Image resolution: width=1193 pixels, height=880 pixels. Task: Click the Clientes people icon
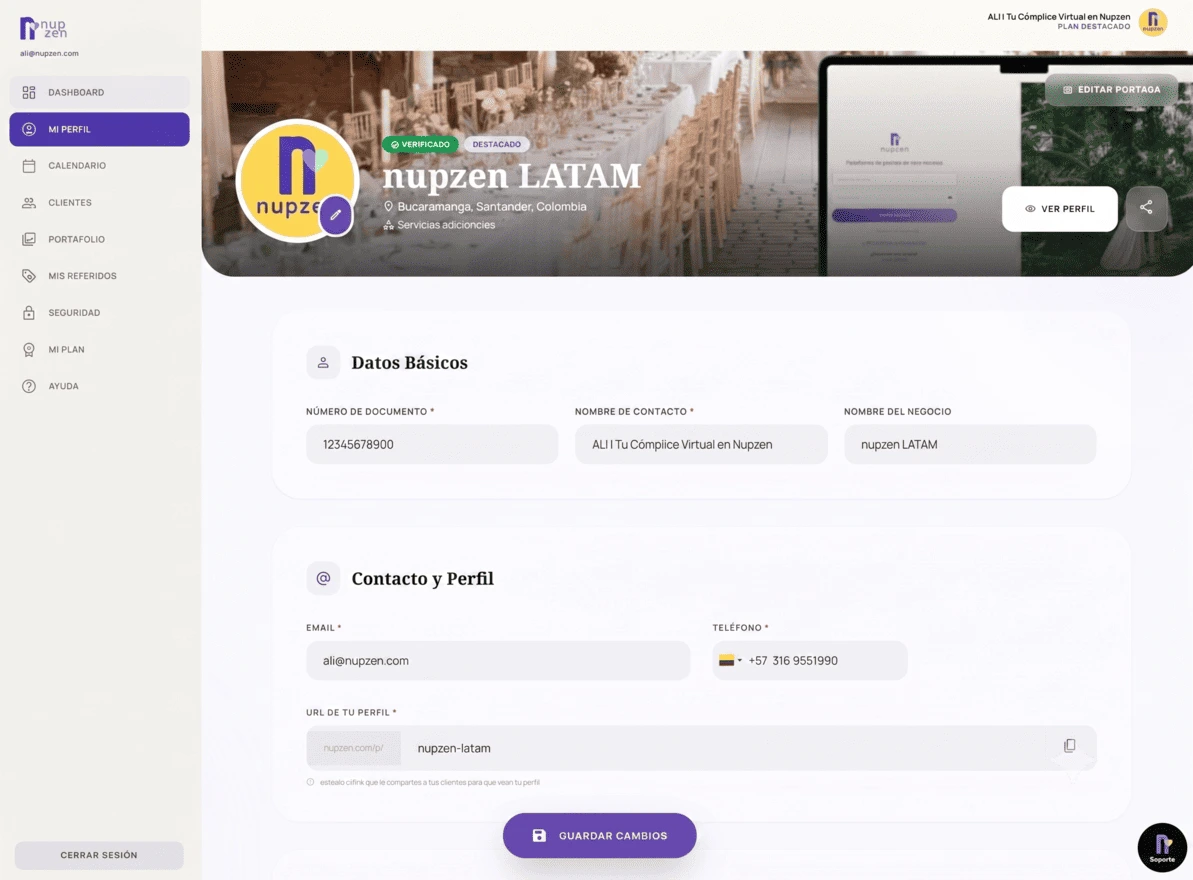tap(29, 202)
